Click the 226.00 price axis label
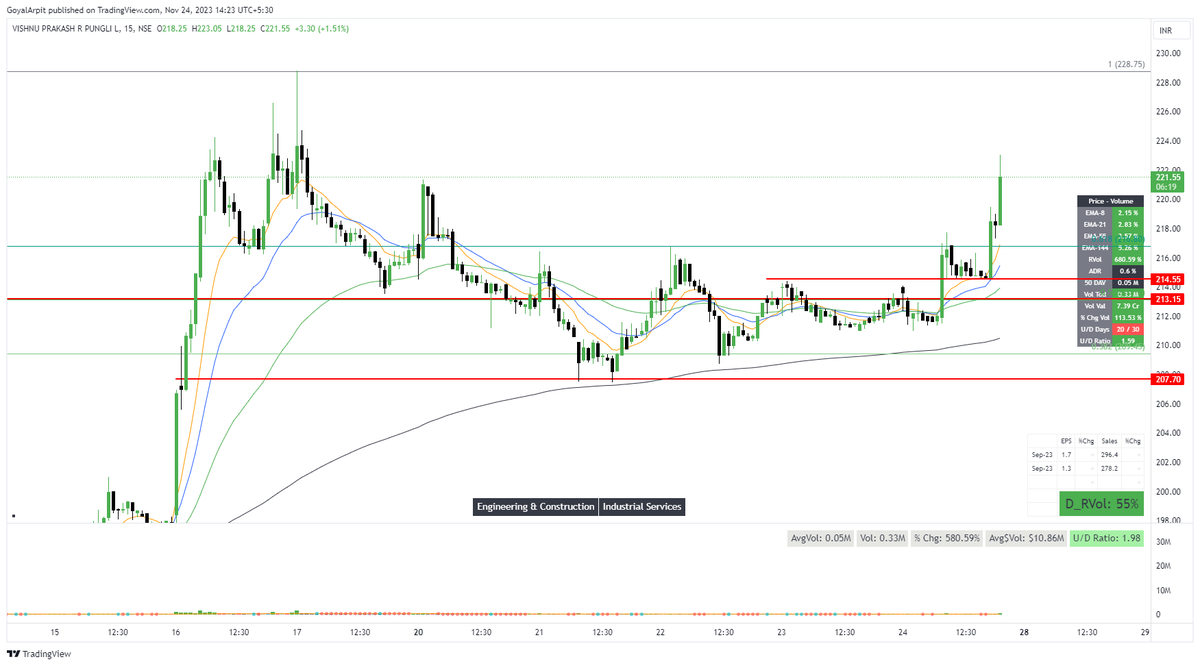The image size is (1200, 666). pos(1168,112)
